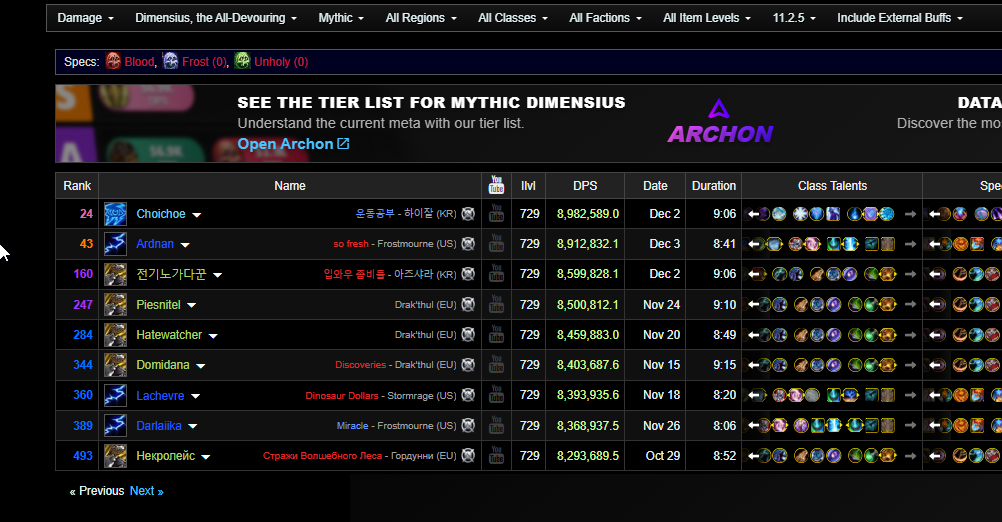Expand dropdown arrow next to Hatewatcher

click(213, 335)
